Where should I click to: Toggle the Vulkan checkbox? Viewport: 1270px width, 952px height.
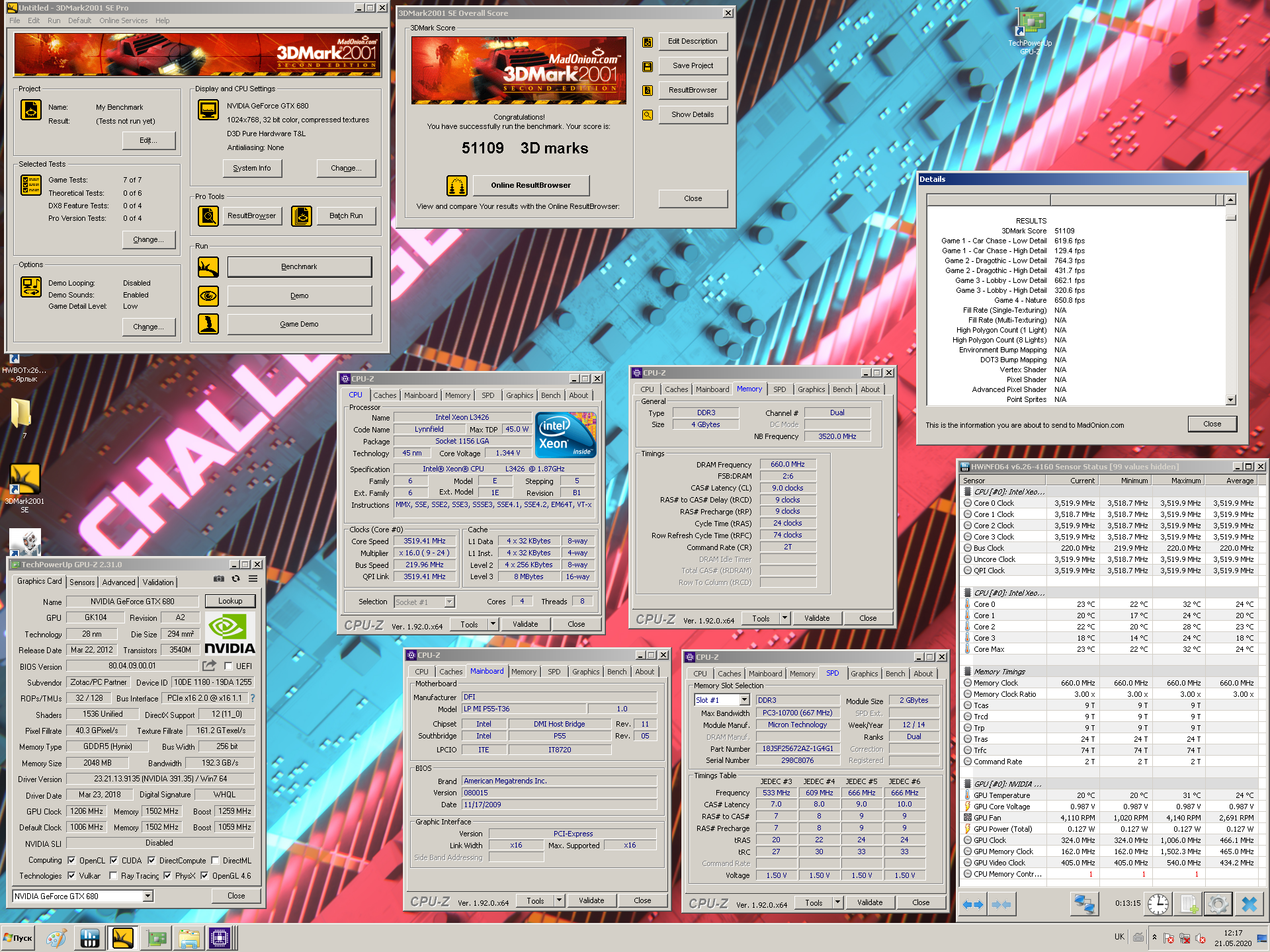click(71, 876)
